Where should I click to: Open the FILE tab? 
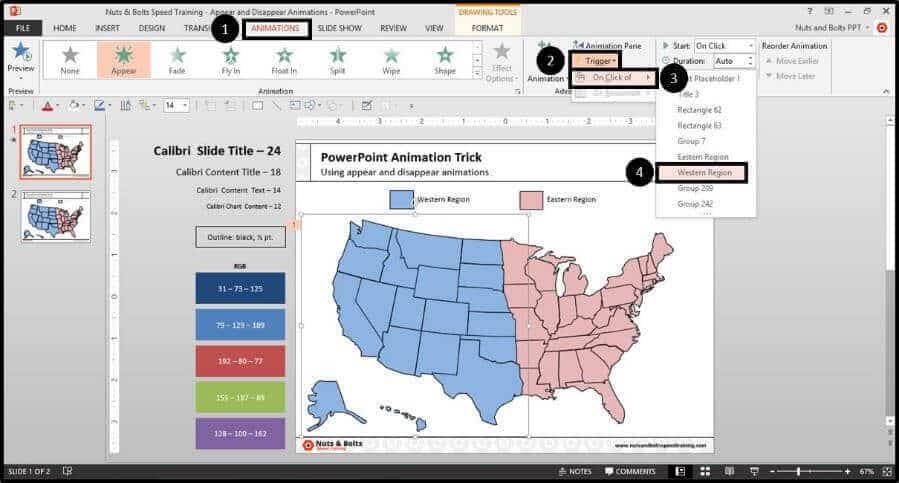pos(23,28)
